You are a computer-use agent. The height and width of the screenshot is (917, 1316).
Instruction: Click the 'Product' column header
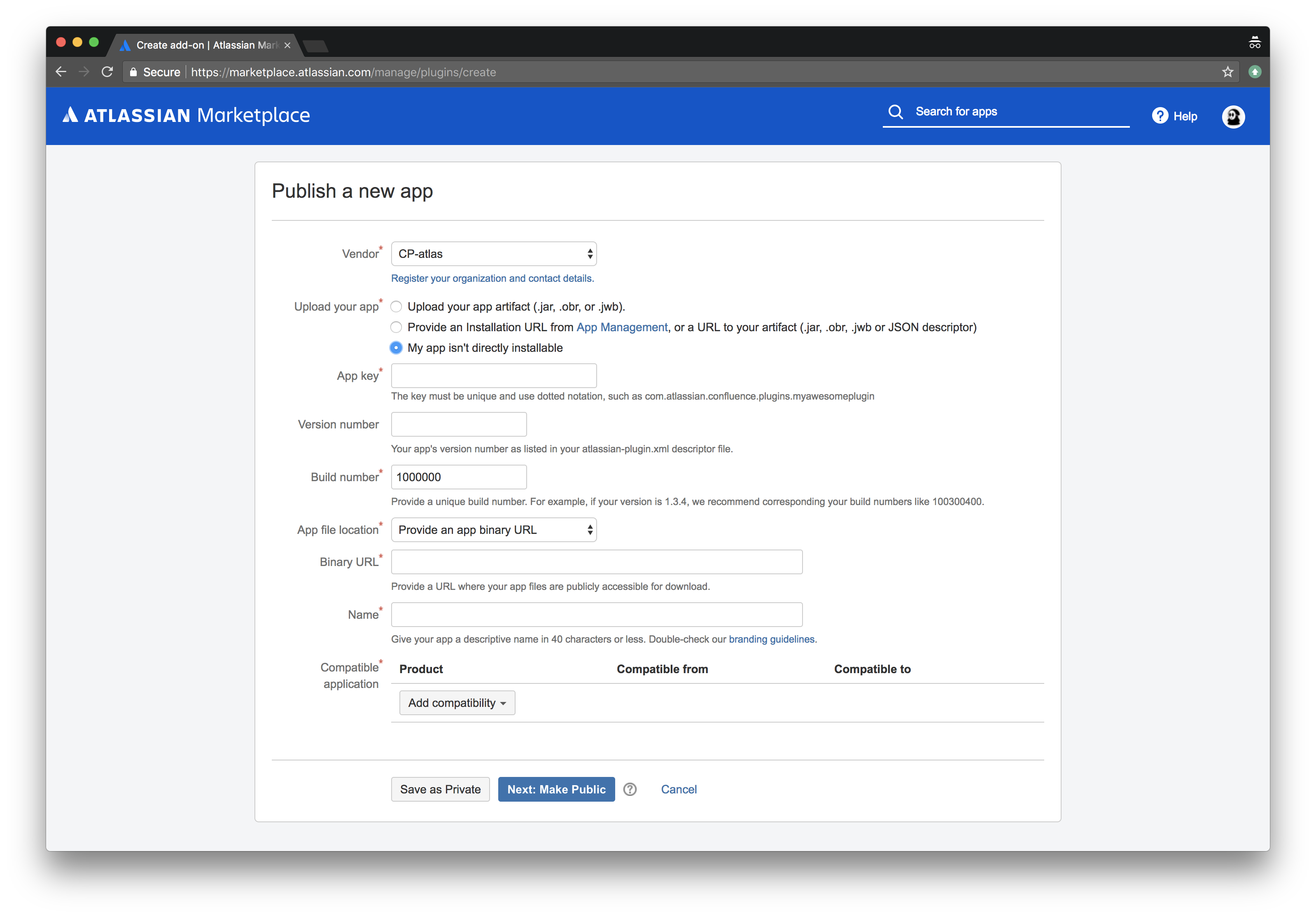click(421, 669)
